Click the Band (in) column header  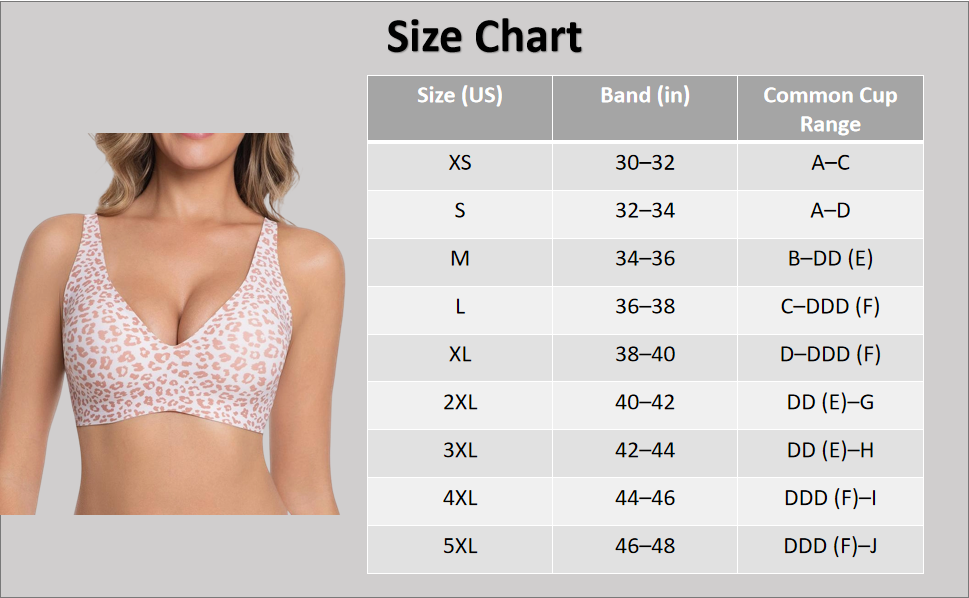point(645,108)
